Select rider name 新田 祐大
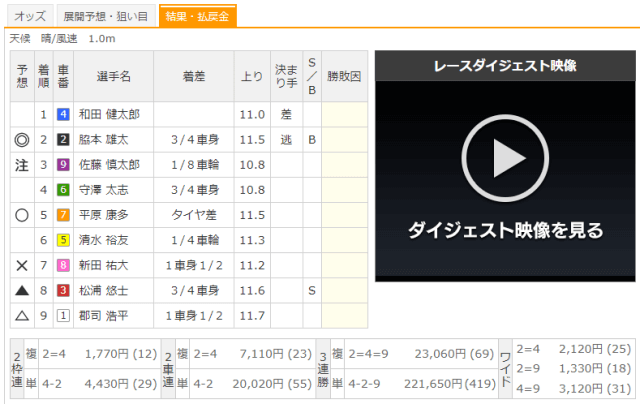Viewport: 640px width, 404px height. point(103,265)
